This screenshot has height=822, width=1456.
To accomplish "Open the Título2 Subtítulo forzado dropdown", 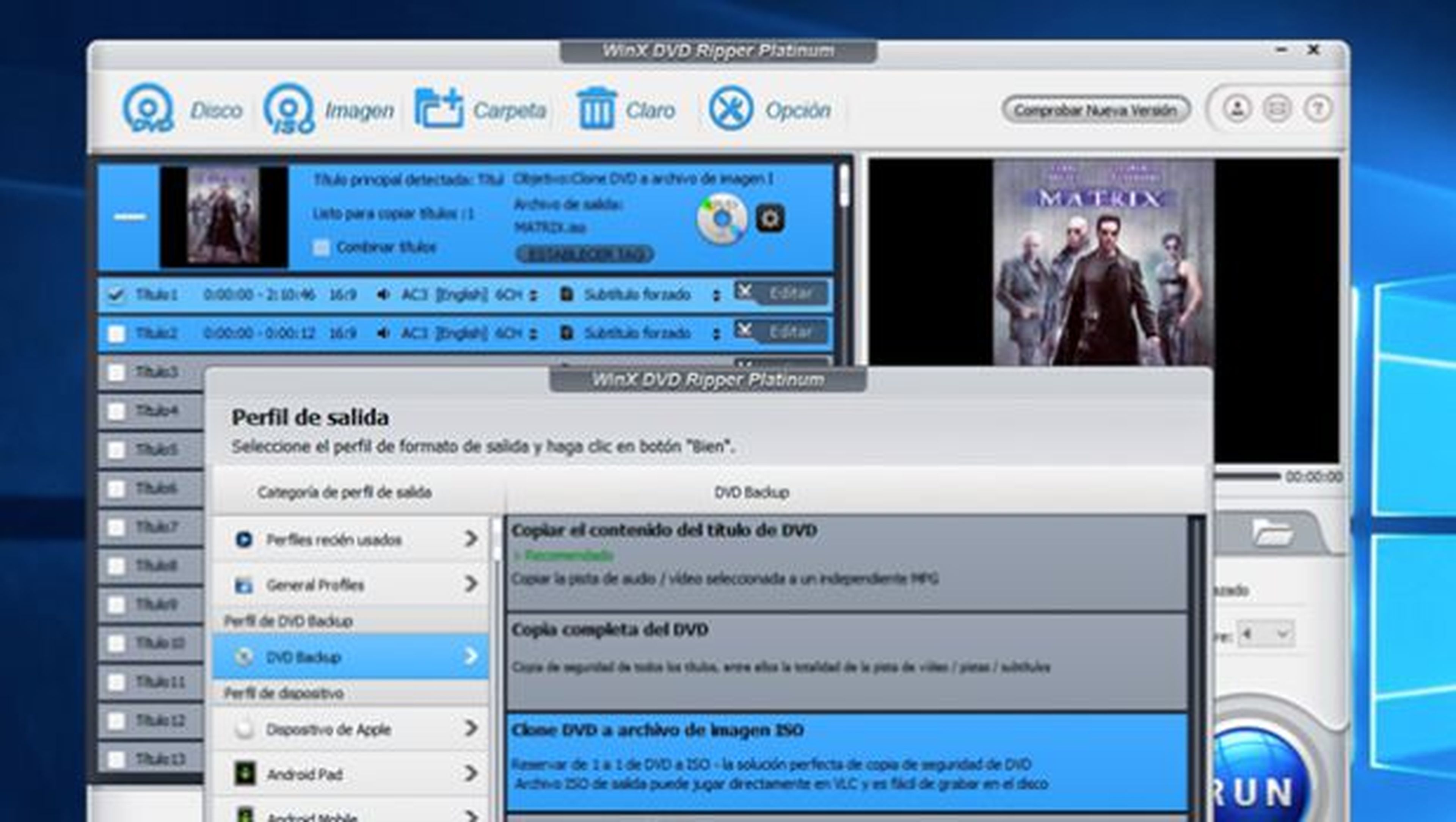I will click(716, 334).
